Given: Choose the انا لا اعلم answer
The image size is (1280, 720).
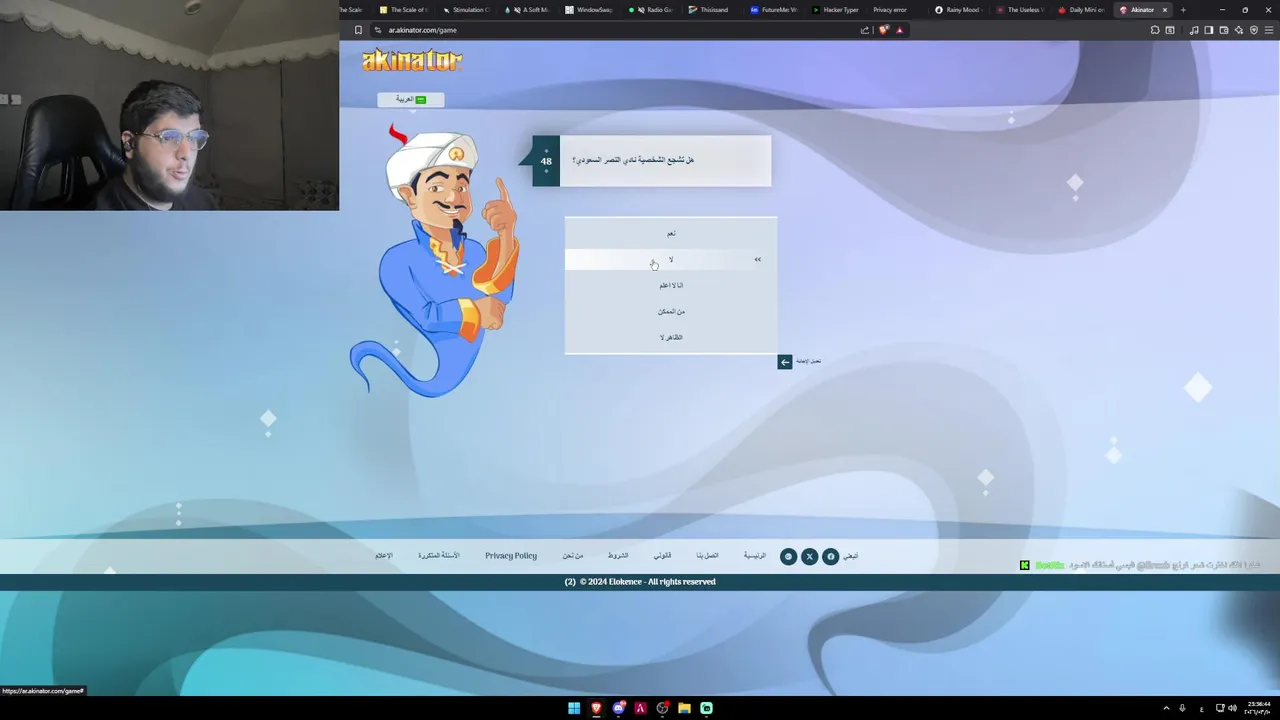Looking at the screenshot, I should pyautogui.click(x=671, y=285).
